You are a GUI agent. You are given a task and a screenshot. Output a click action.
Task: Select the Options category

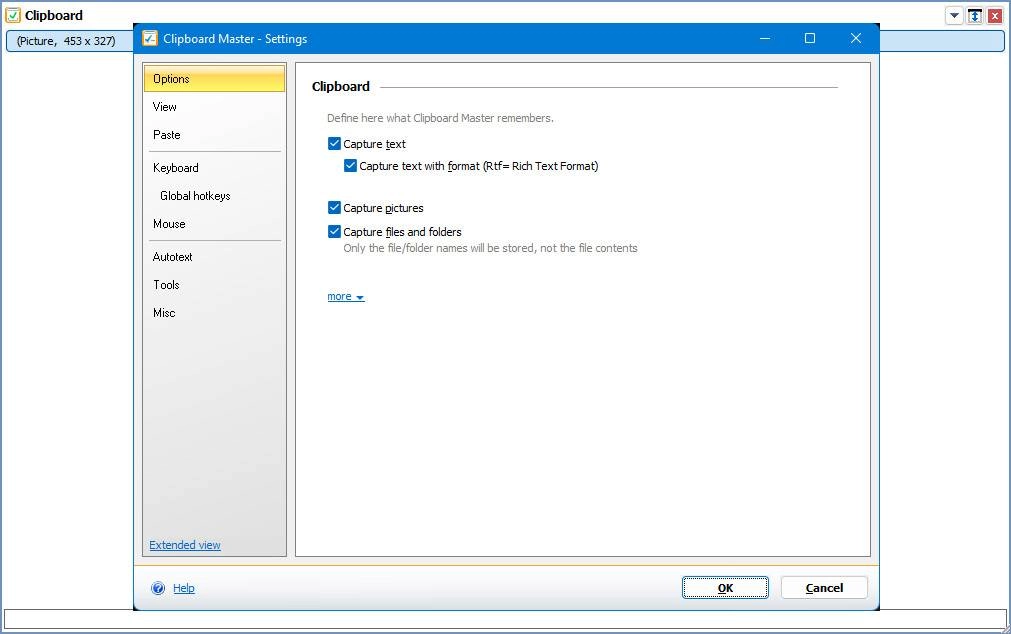214,79
